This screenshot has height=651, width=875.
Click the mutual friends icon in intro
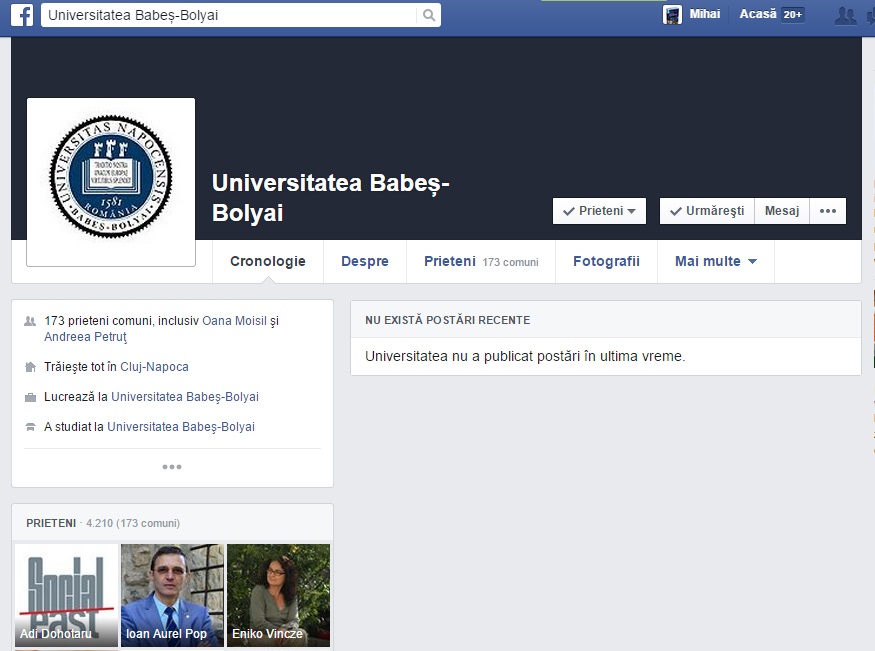pyautogui.click(x=30, y=321)
